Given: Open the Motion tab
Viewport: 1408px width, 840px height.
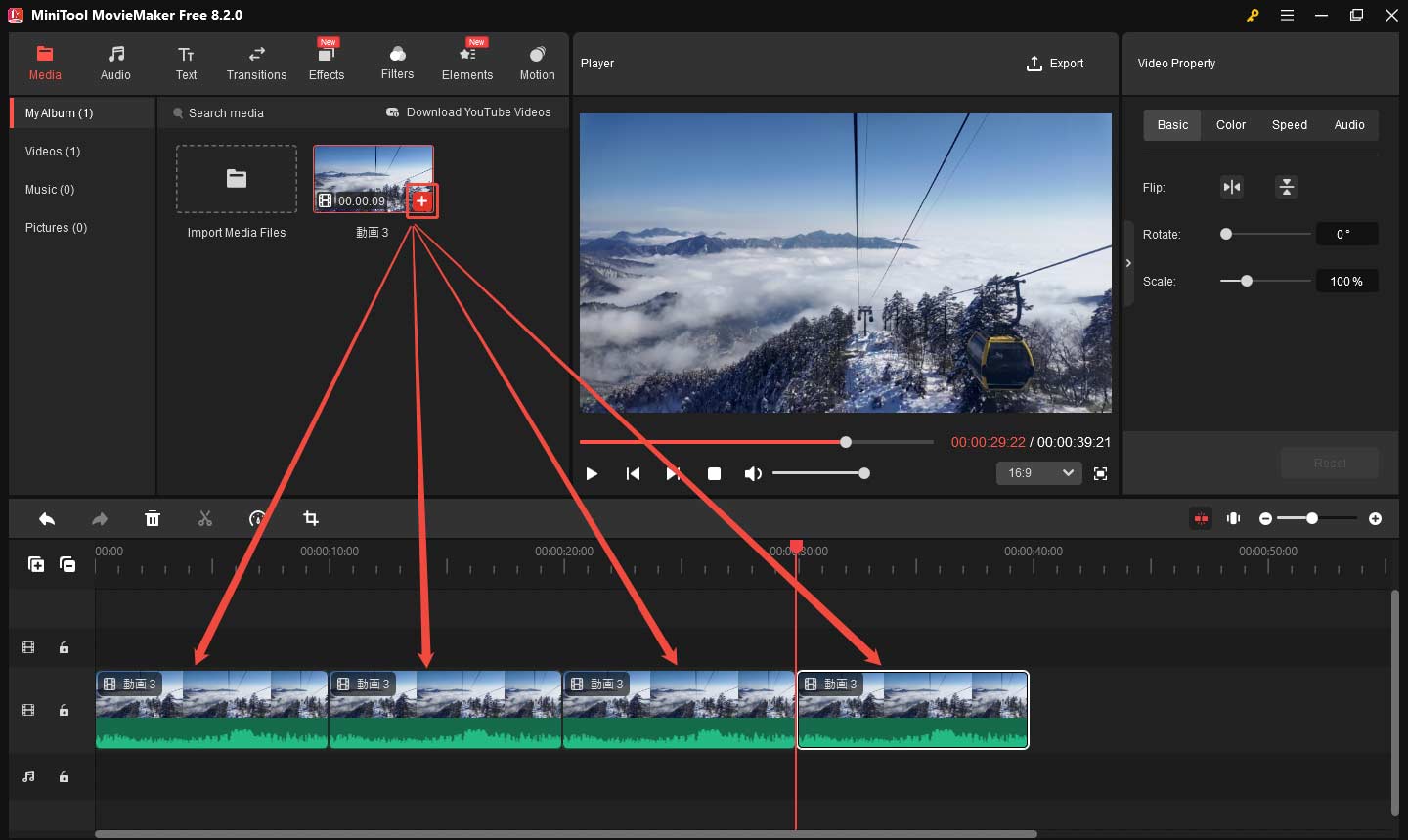Looking at the screenshot, I should pyautogui.click(x=537, y=63).
